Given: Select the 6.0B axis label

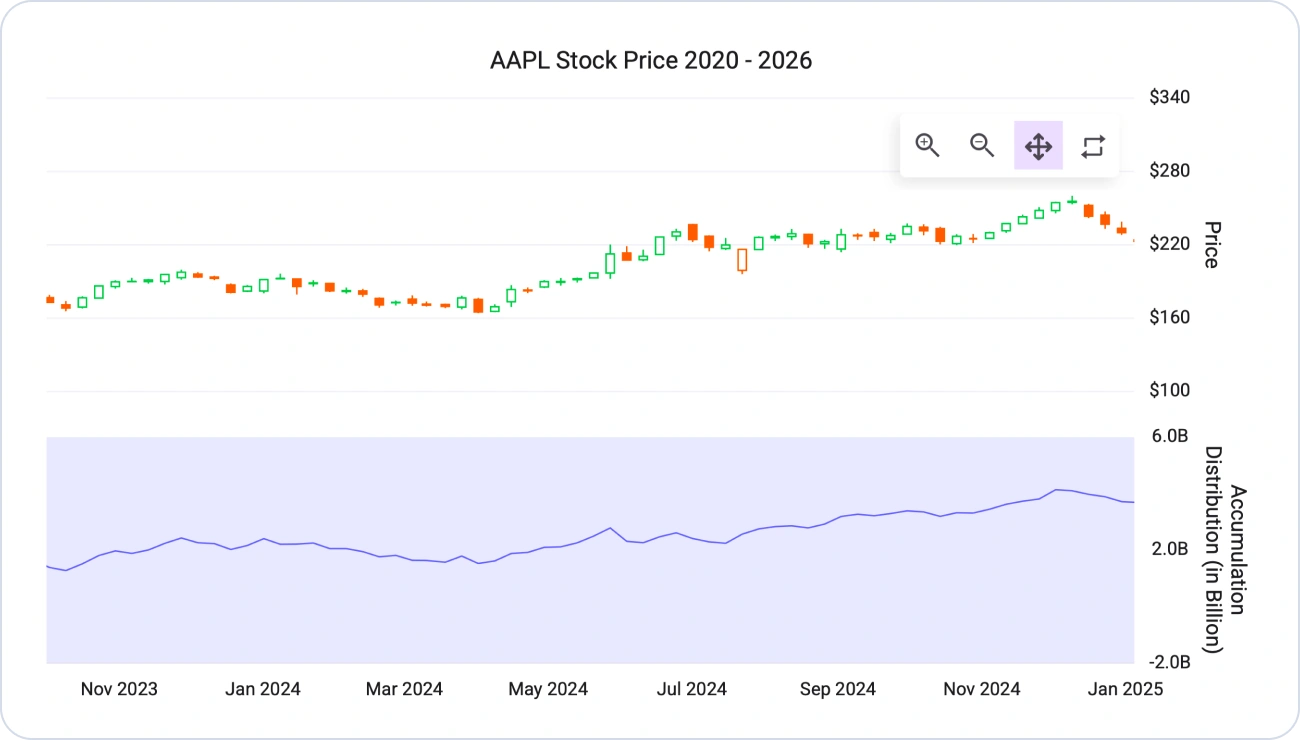Looking at the screenshot, I should click(x=1169, y=436).
